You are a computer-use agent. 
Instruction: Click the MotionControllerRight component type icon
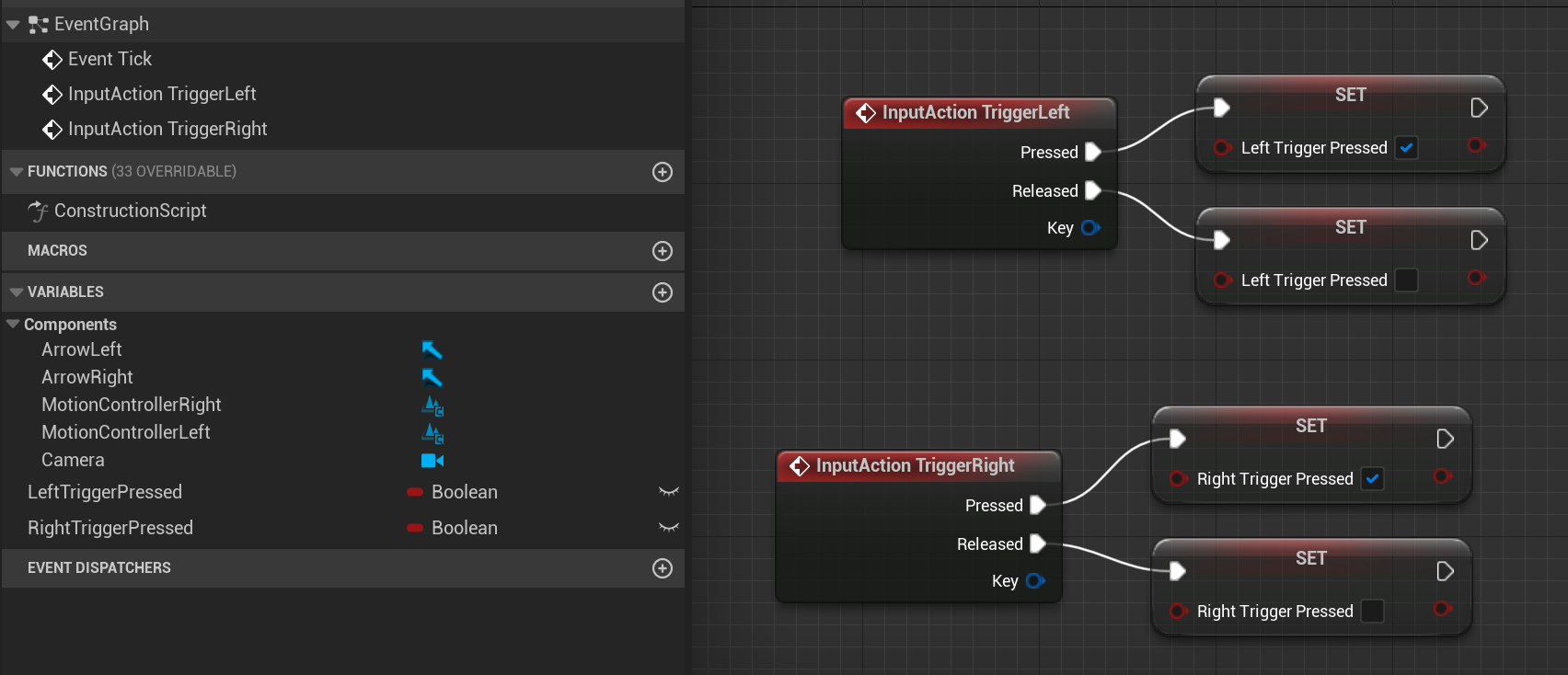[432, 405]
